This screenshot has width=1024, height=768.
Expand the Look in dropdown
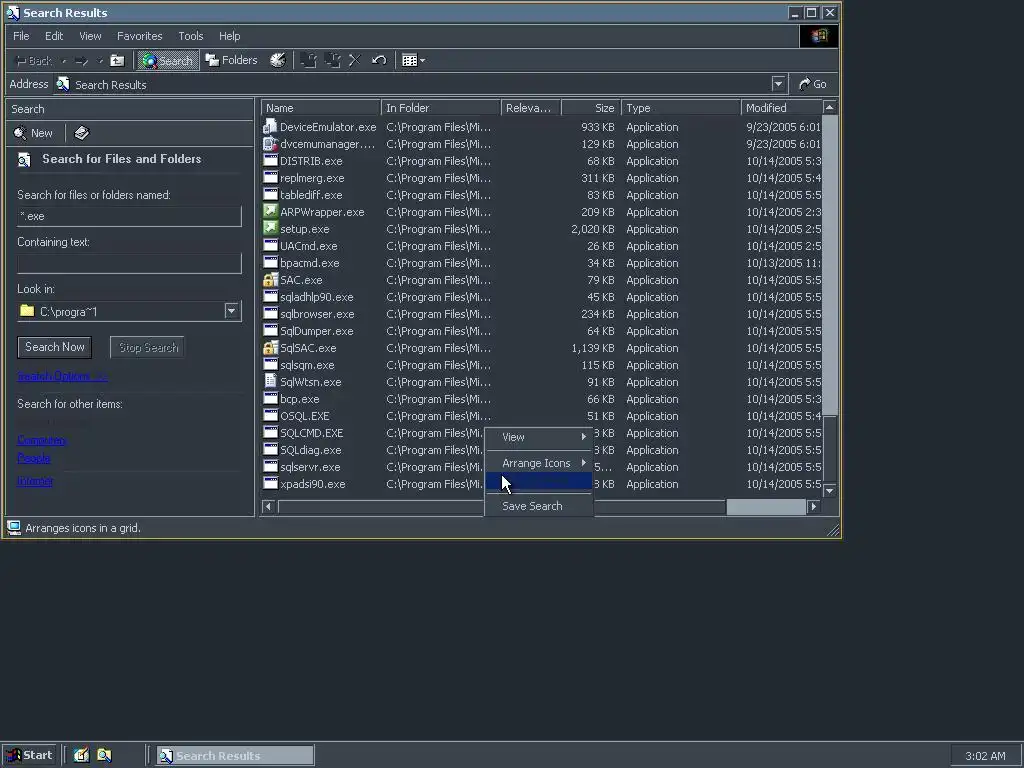[232, 311]
